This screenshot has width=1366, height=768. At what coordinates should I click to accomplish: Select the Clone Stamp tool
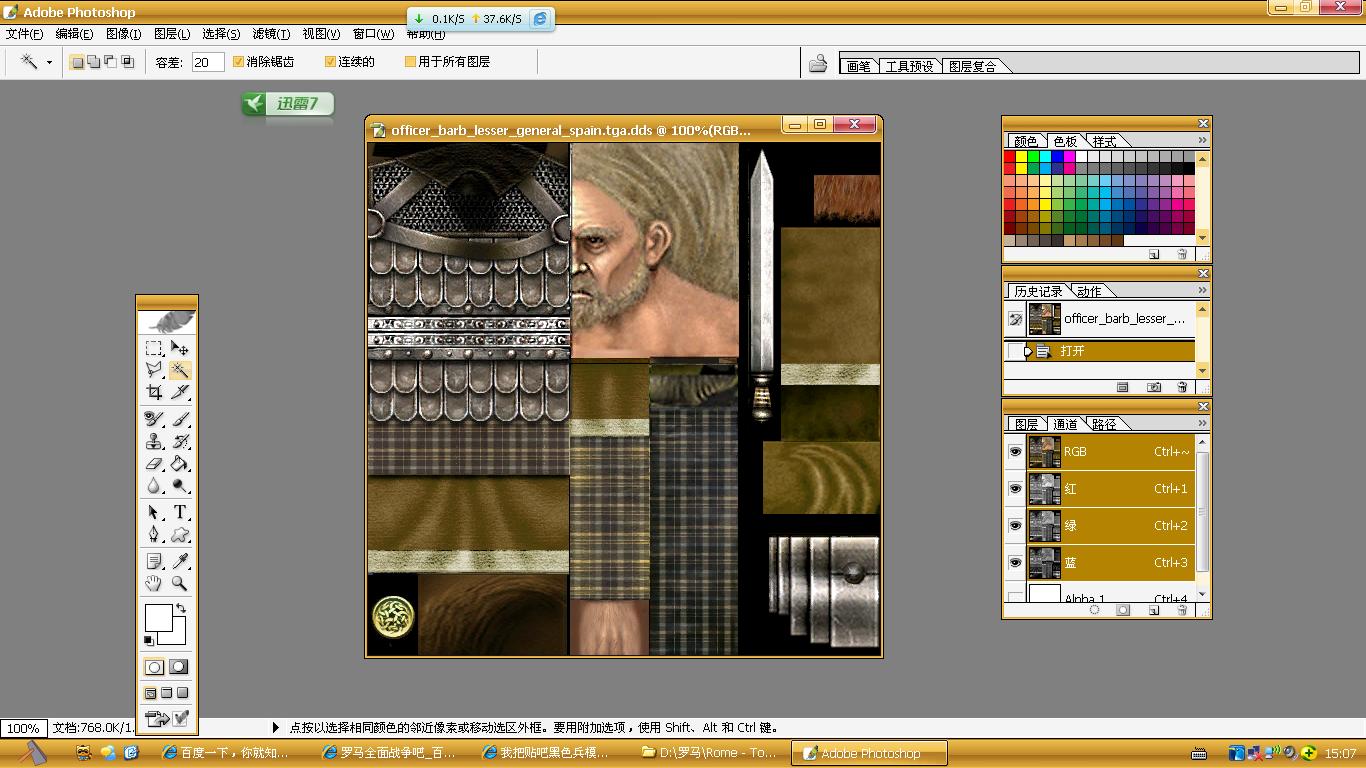[154, 441]
